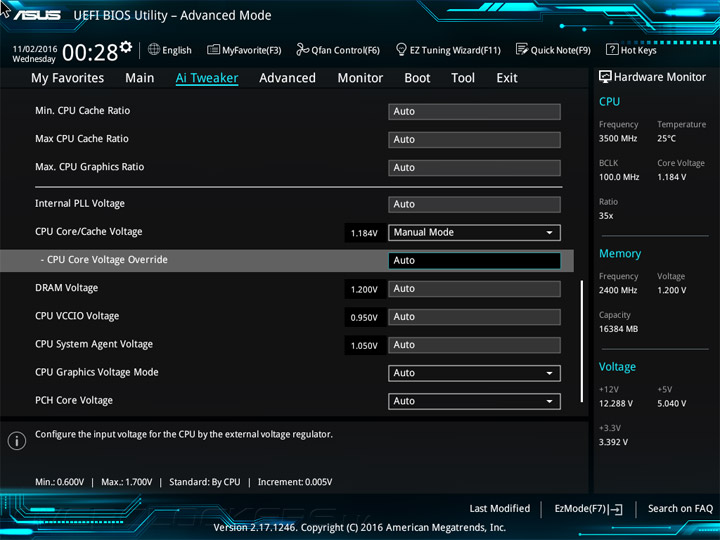Image resolution: width=720 pixels, height=540 pixels.
Task: Open the Tool tab
Action: pyautogui.click(x=463, y=78)
